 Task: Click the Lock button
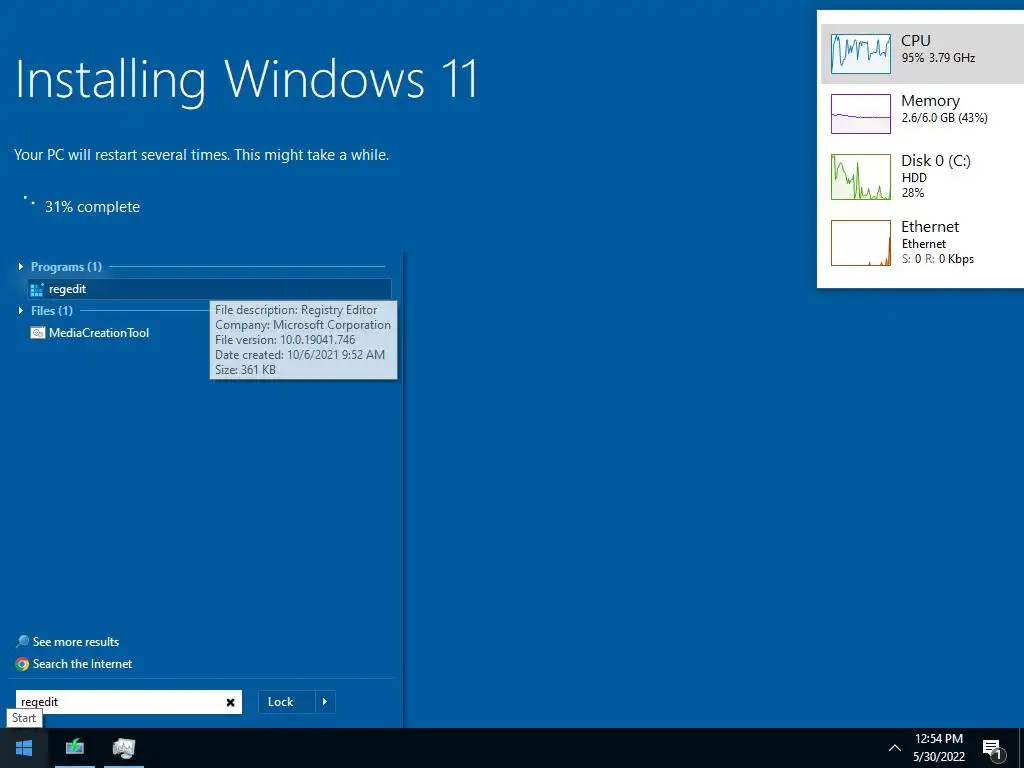coord(287,702)
